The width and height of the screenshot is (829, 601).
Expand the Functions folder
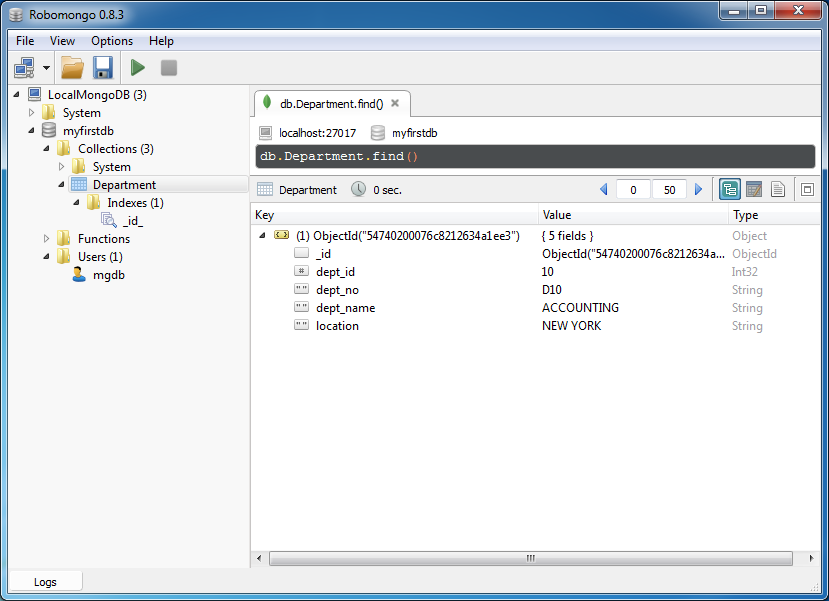[46, 238]
